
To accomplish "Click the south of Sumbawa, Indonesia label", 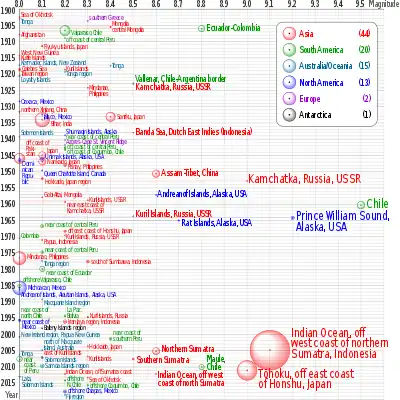I will pos(121,262).
